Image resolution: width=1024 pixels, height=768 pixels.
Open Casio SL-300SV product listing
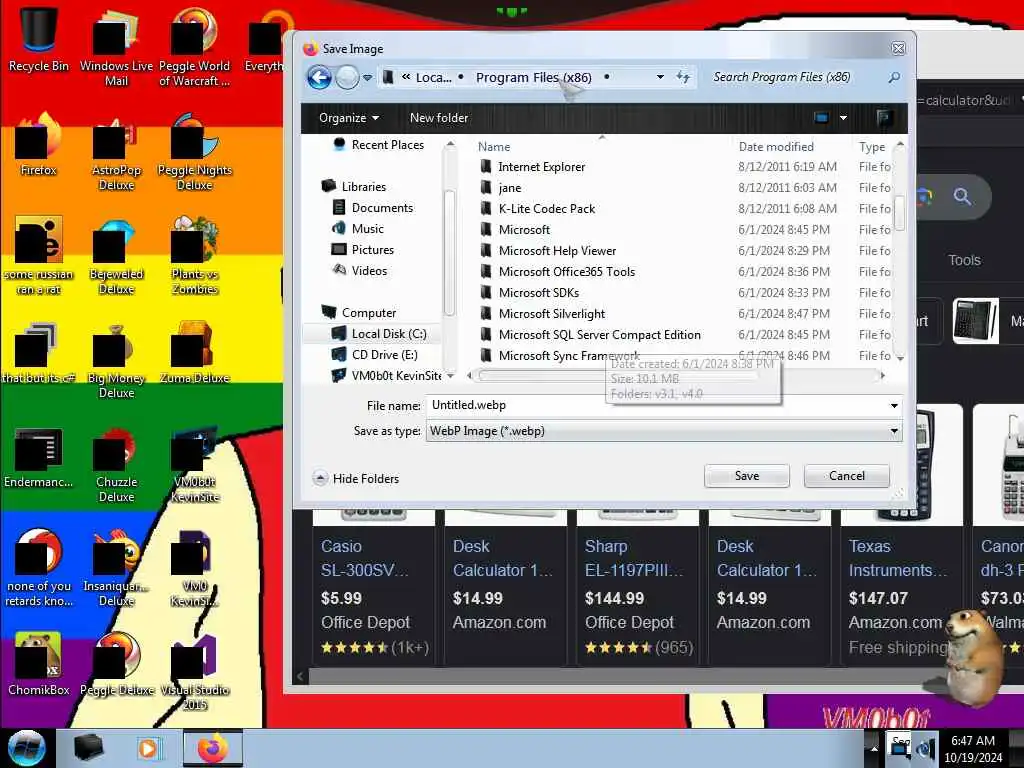click(364, 558)
